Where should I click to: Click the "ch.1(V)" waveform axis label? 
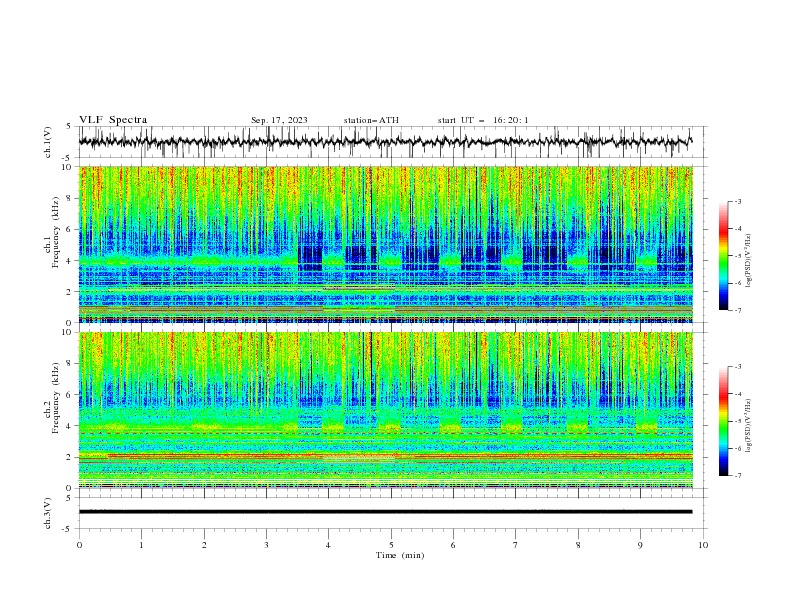pos(48,142)
